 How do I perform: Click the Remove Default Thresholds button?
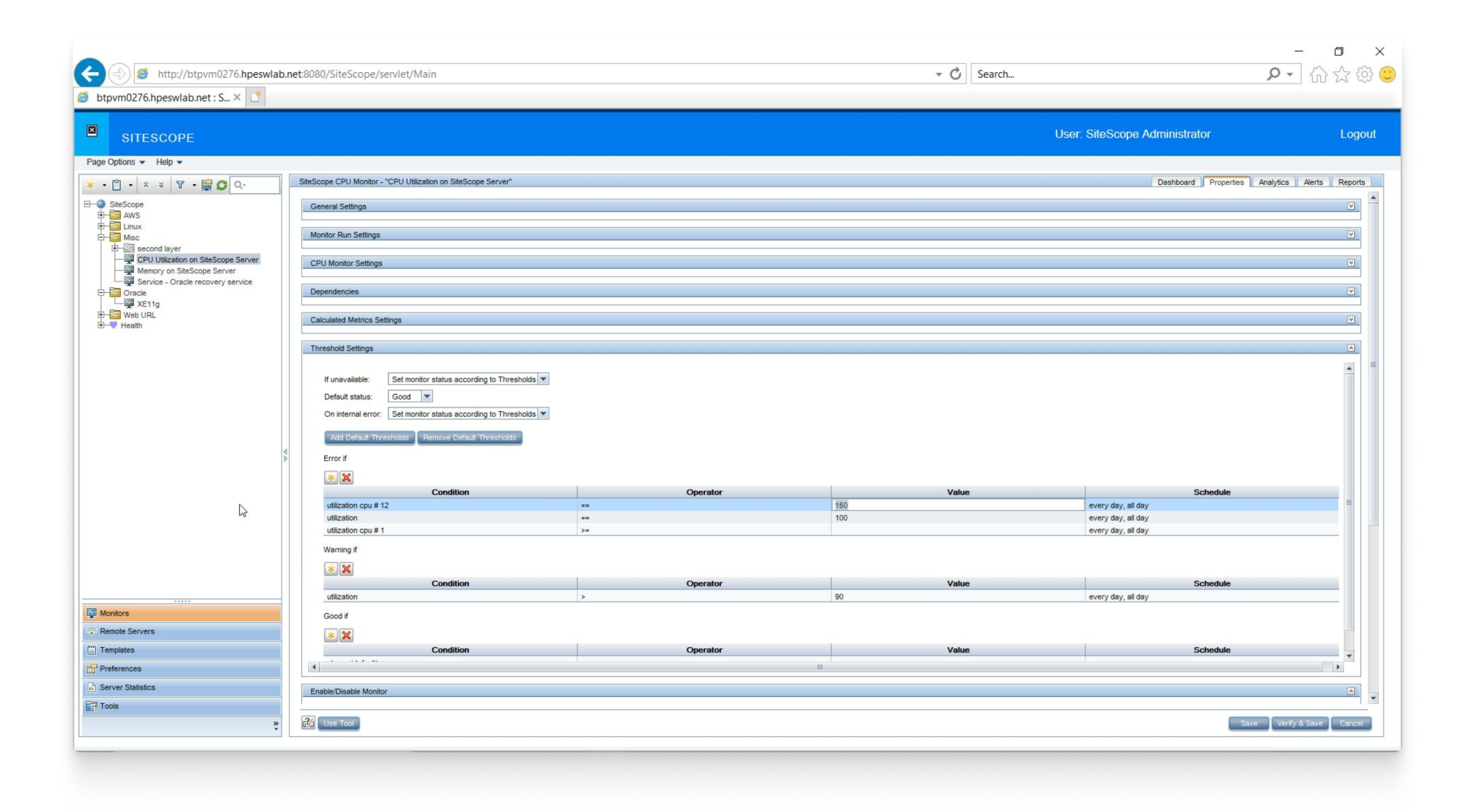tap(470, 438)
